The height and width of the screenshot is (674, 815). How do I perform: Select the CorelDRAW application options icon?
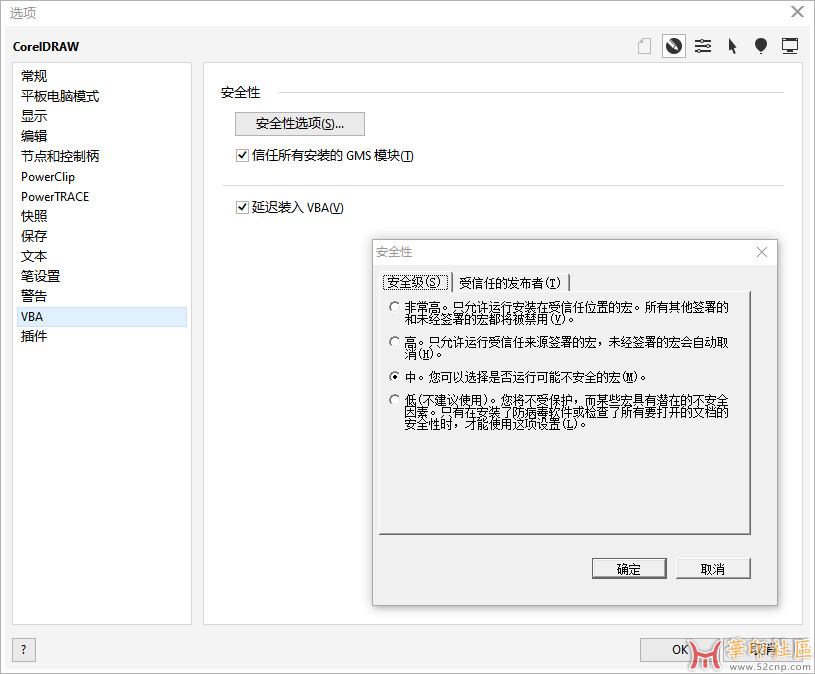pyautogui.click(x=674, y=46)
